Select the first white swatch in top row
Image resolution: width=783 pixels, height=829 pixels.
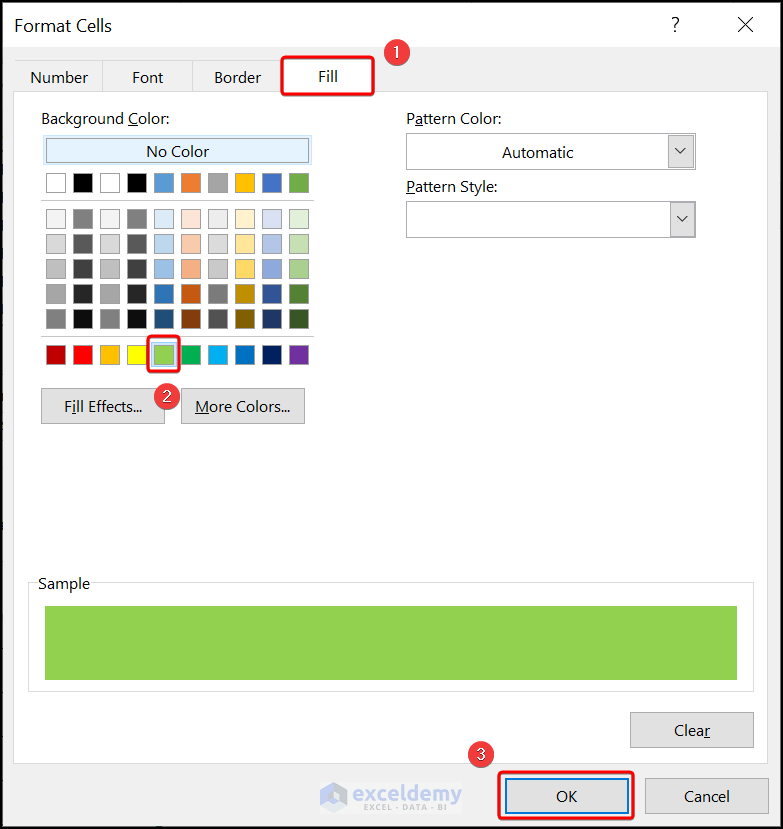tap(56, 183)
